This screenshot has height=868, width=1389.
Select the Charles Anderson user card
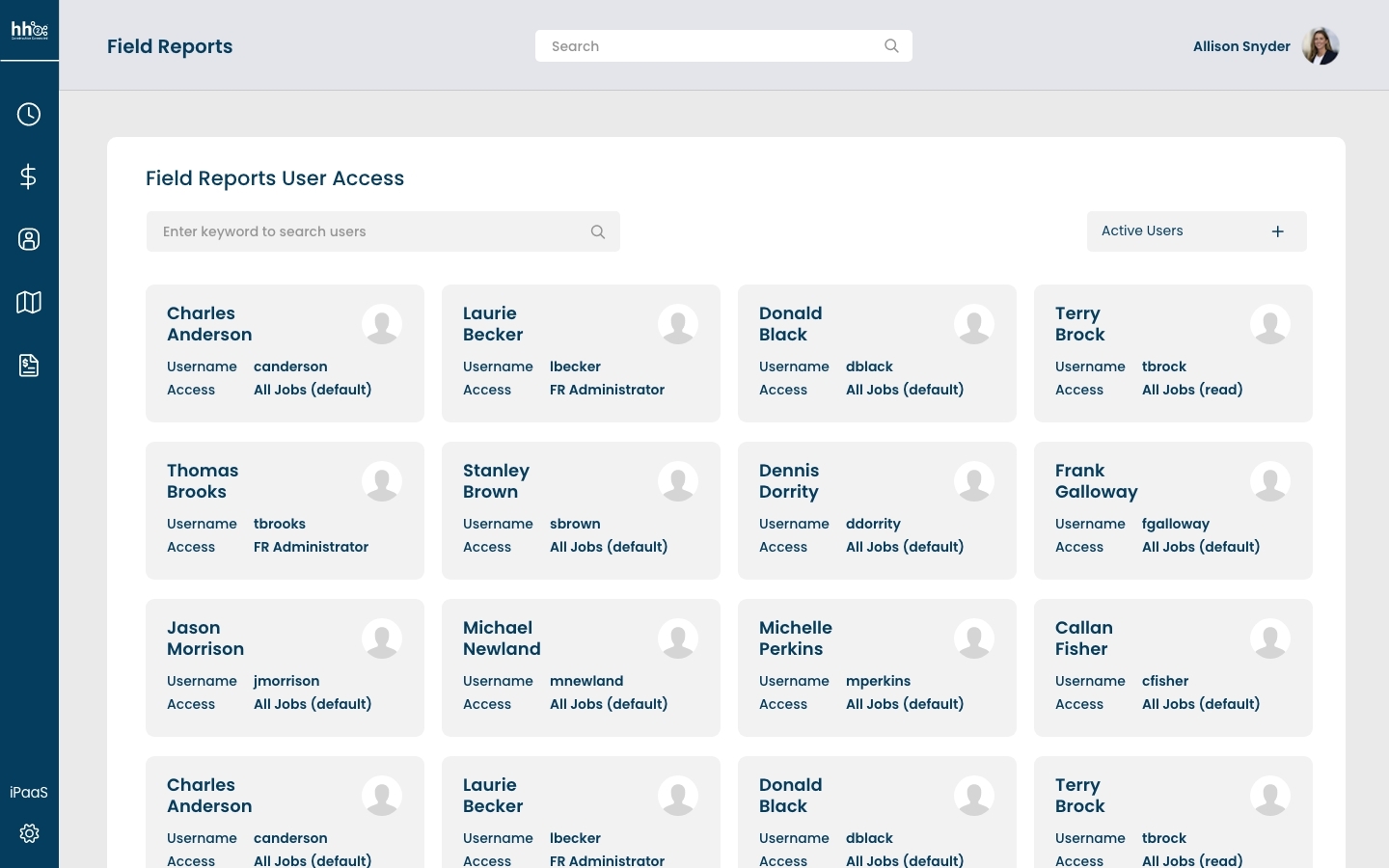[x=285, y=353]
